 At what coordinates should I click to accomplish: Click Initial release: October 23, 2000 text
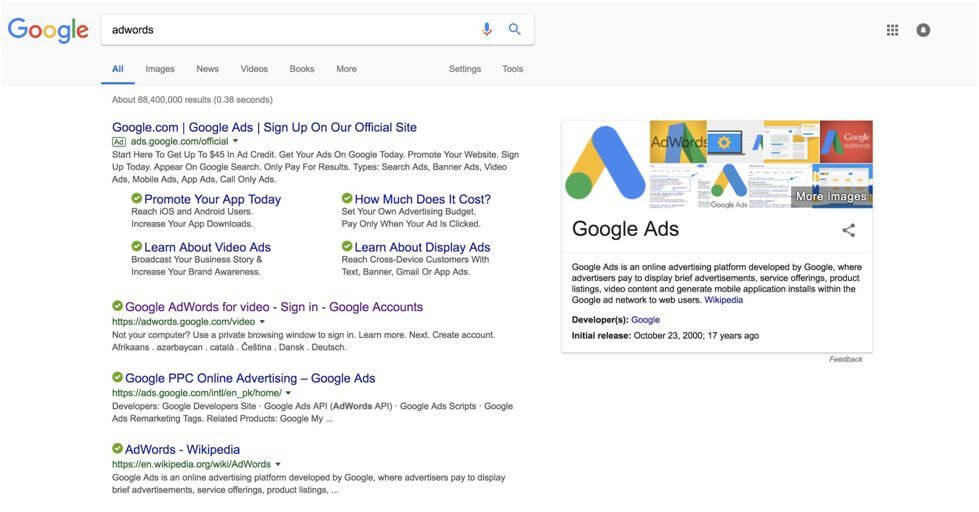(x=666, y=335)
